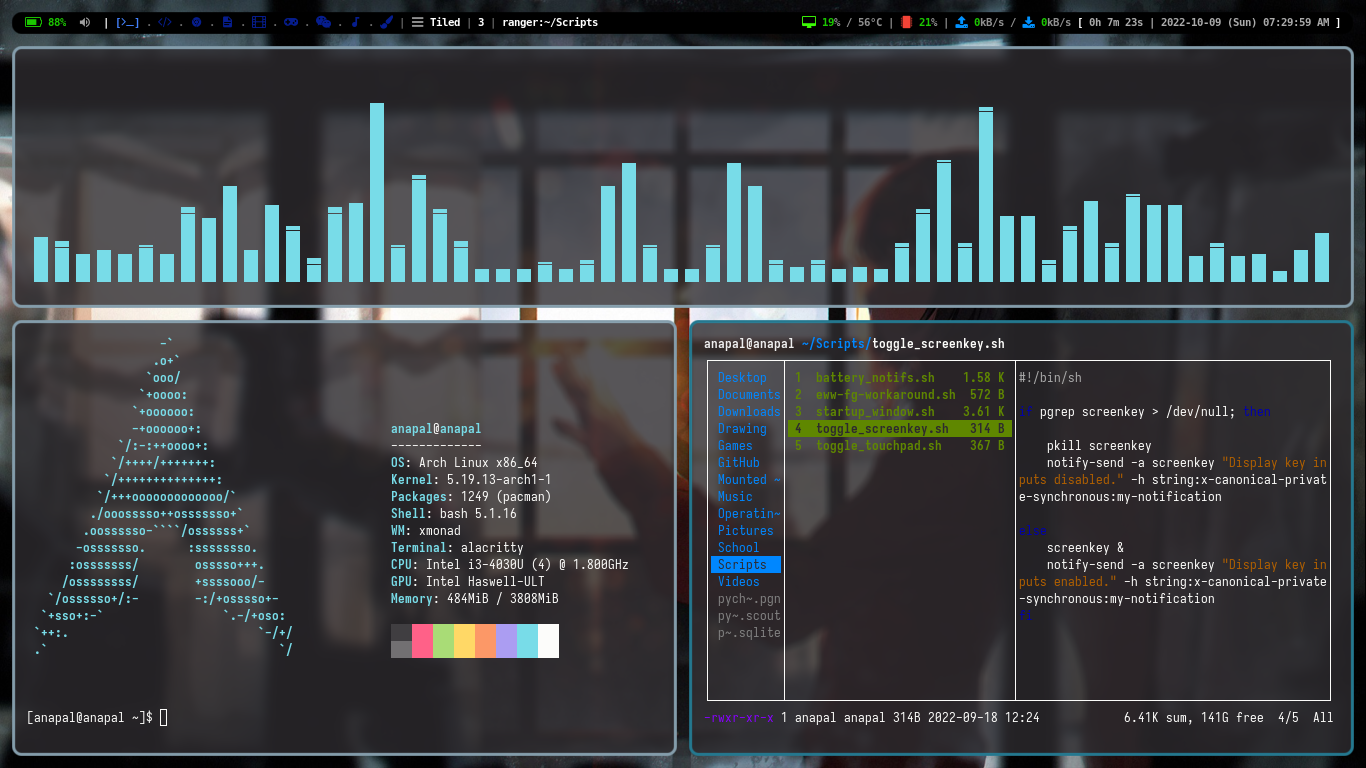The image size is (1366, 768).
Task: Switch to the web browser workspace icon
Action: point(196,22)
